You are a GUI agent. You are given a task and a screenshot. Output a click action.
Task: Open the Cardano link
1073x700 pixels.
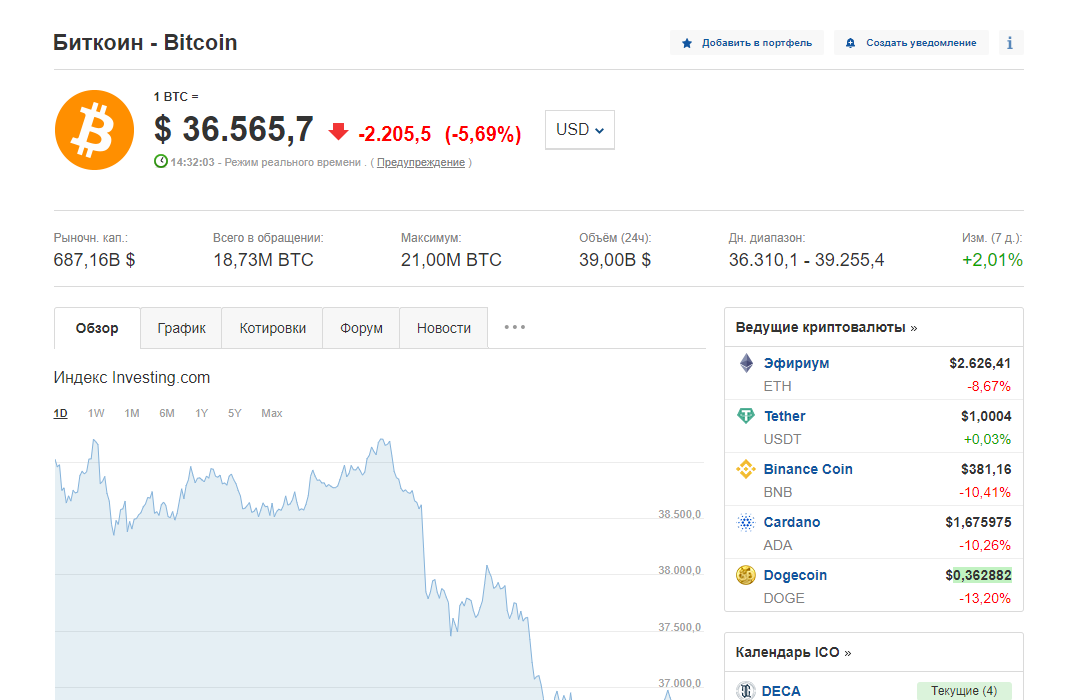792,522
